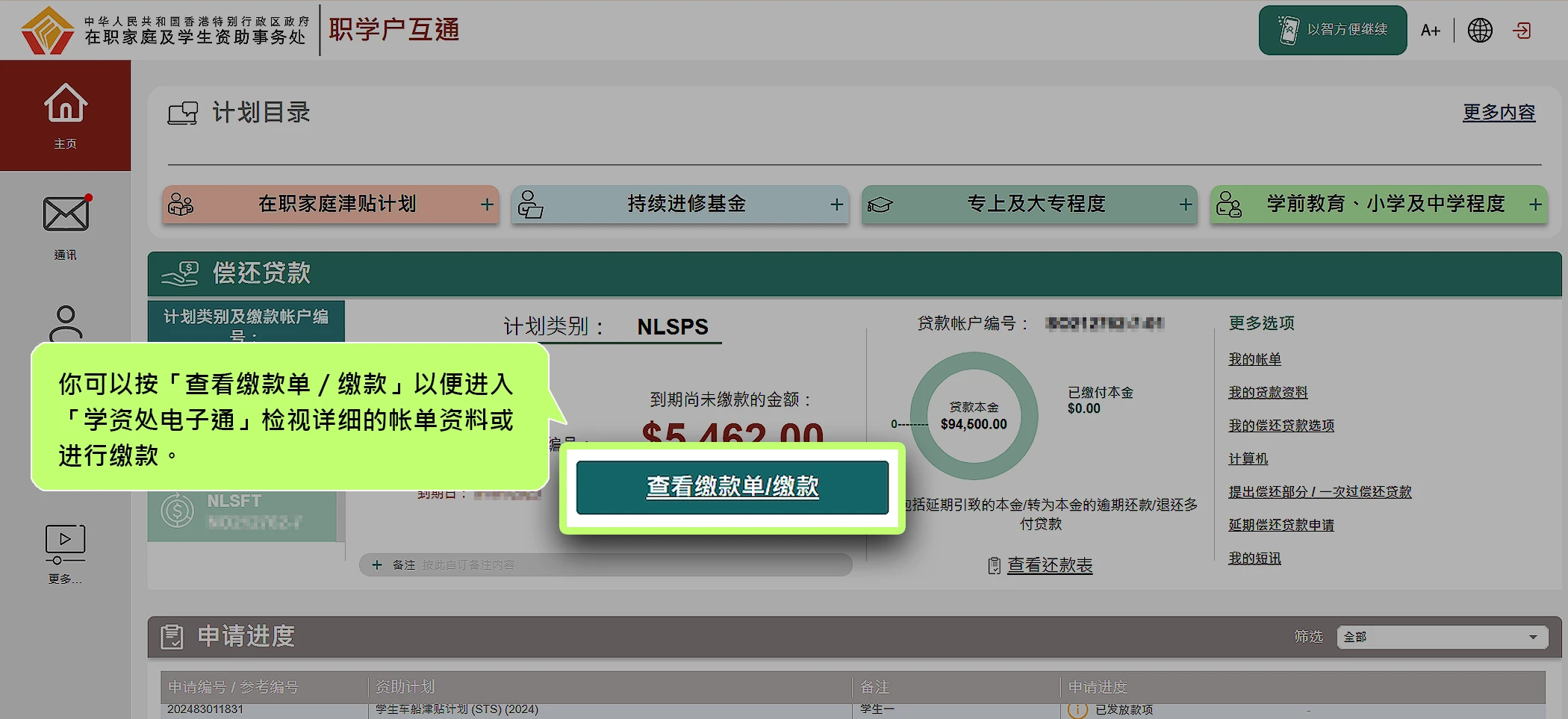Expand the 备注 plus sign

pos(377,565)
